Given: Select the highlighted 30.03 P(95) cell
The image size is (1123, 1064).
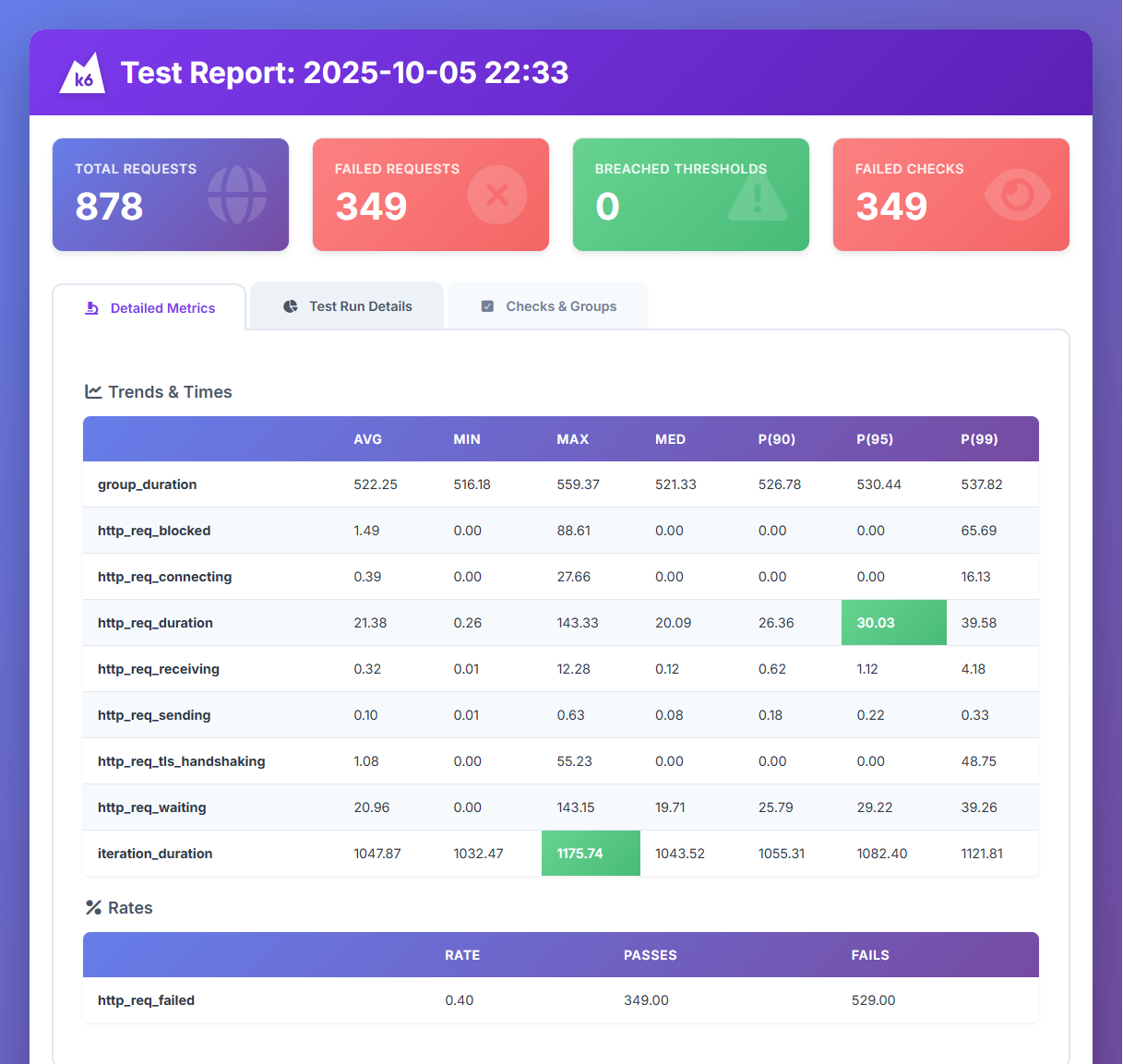Looking at the screenshot, I should tap(893, 623).
